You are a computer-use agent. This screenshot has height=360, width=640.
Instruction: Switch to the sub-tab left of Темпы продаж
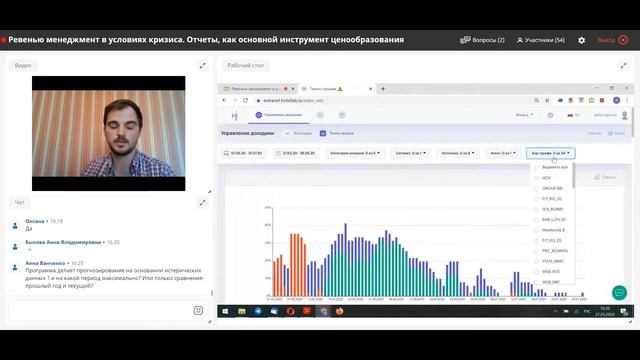pos(298,133)
